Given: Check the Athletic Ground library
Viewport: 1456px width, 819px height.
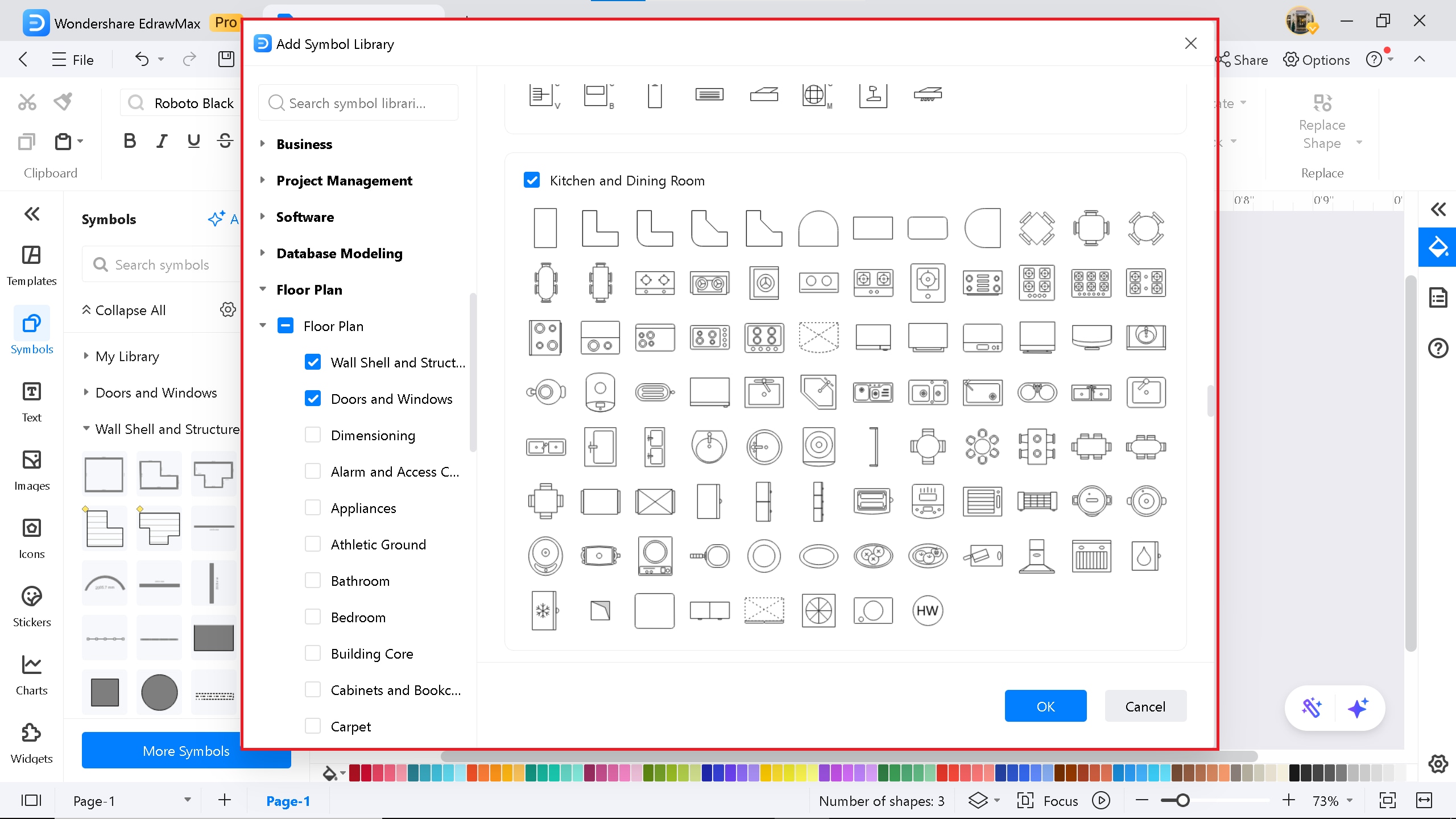Looking at the screenshot, I should pyautogui.click(x=313, y=544).
